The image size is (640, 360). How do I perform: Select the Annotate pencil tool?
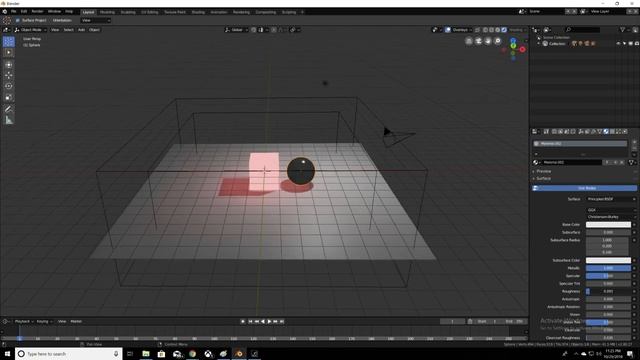coord(9,109)
